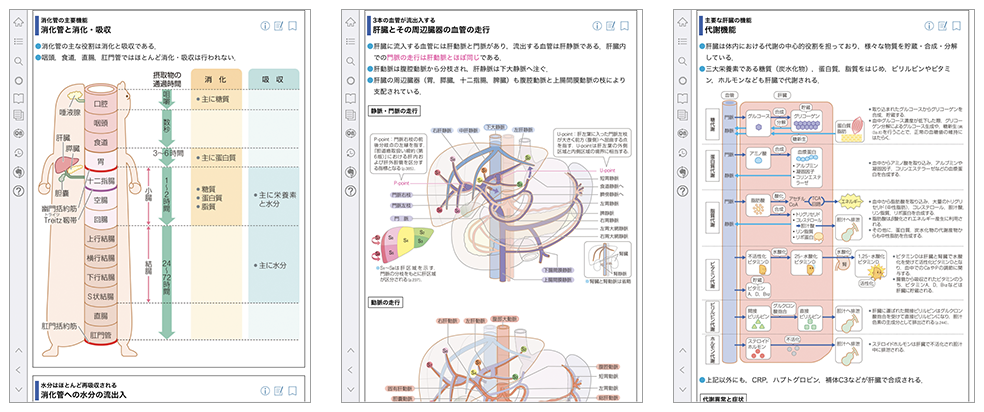984x412 pixels.
Task: Open the DB icon in the digestive tract panel
Action: 19,134
